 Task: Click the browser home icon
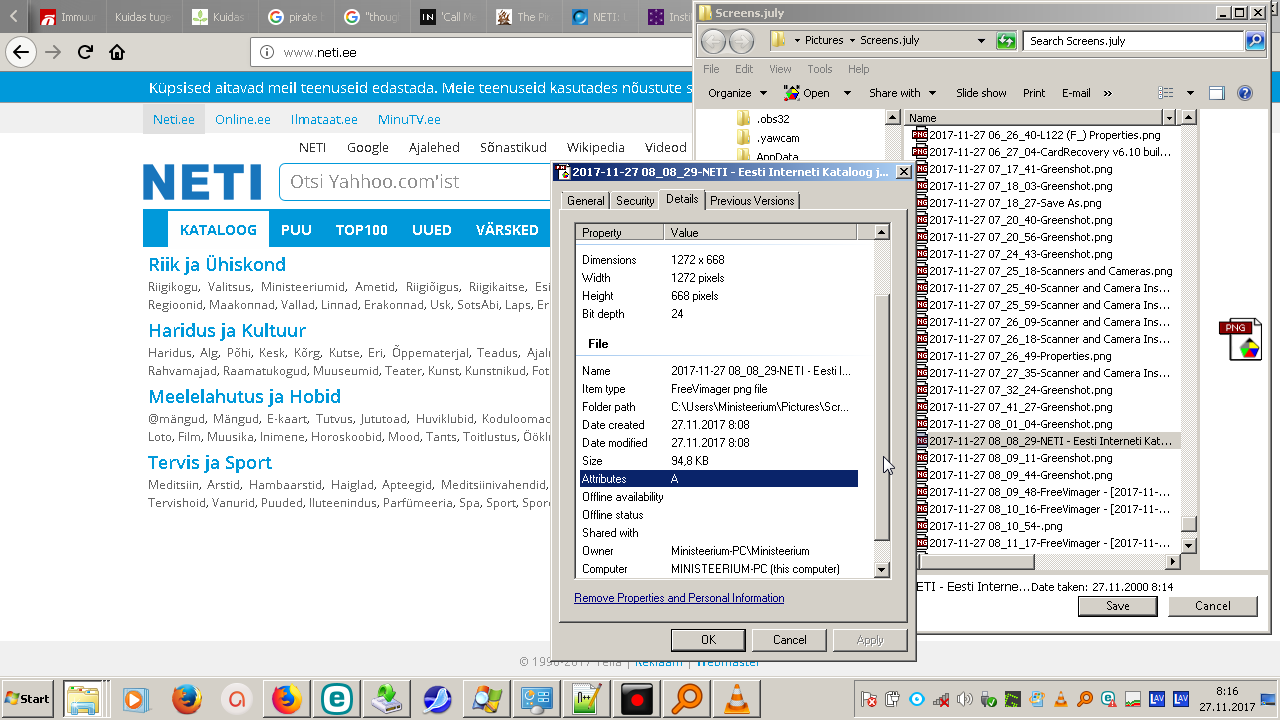tap(117, 52)
